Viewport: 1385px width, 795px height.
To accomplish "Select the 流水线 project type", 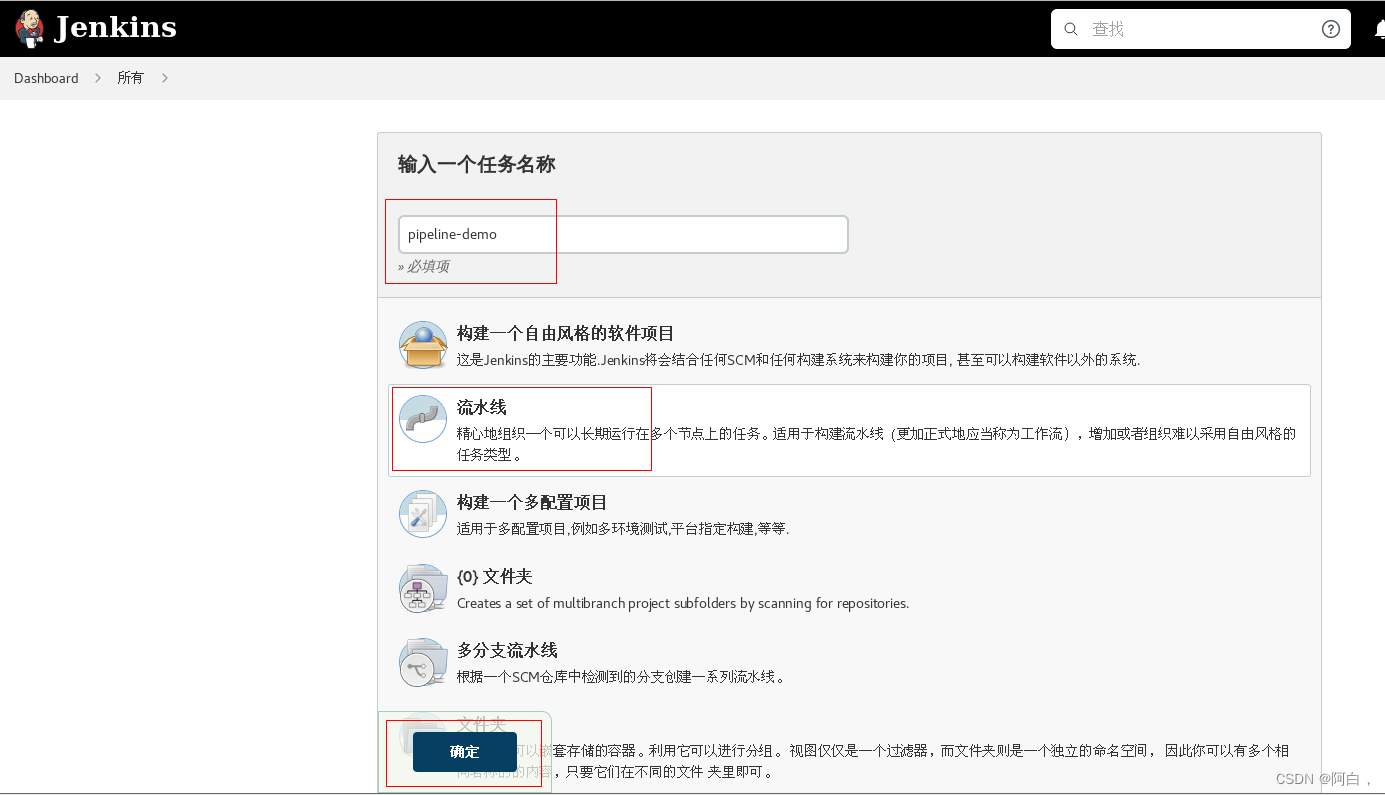I will 484,408.
